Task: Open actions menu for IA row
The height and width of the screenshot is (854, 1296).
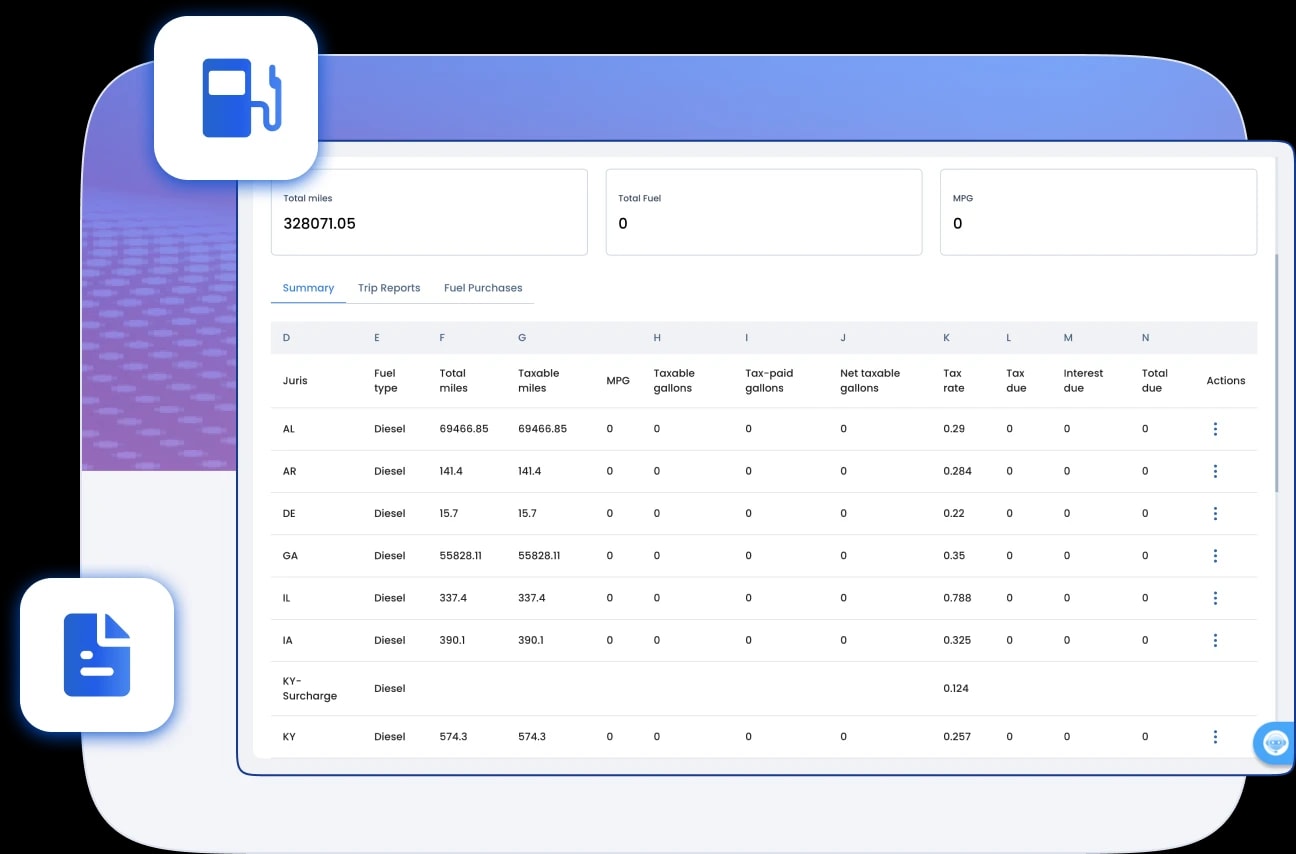Action: click(x=1215, y=640)
